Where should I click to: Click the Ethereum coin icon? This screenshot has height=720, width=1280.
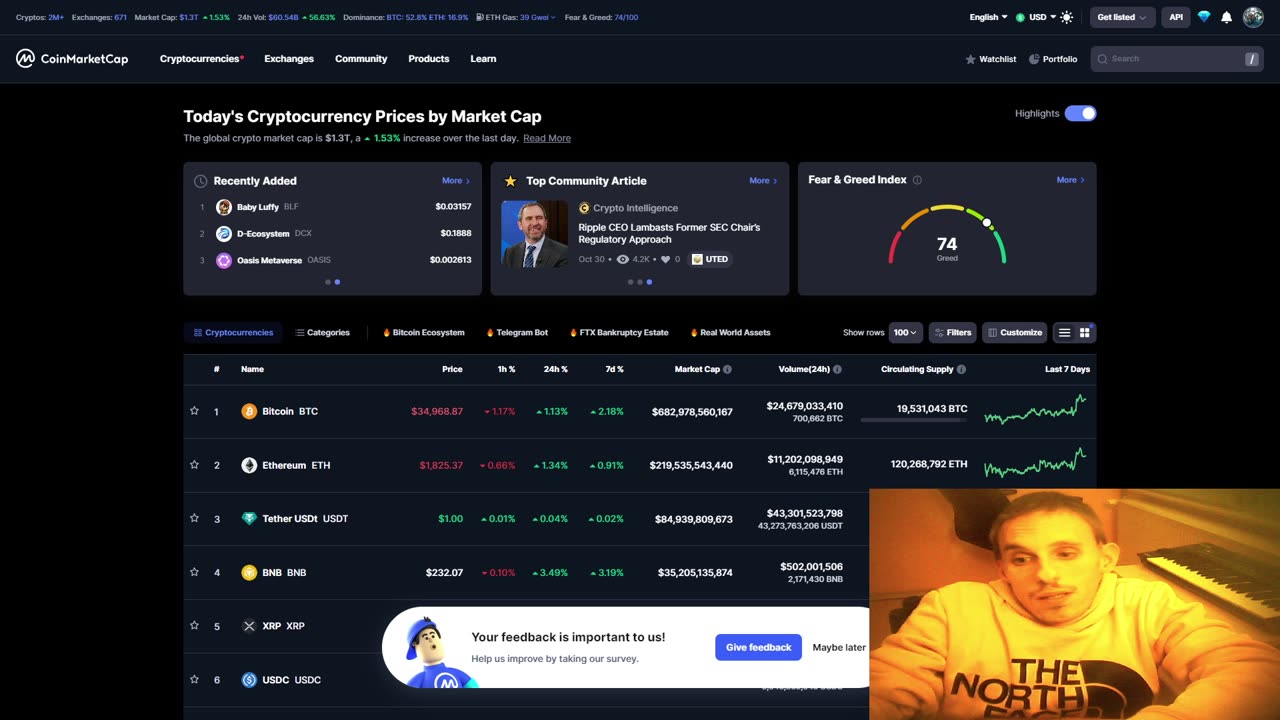(249, 465)
